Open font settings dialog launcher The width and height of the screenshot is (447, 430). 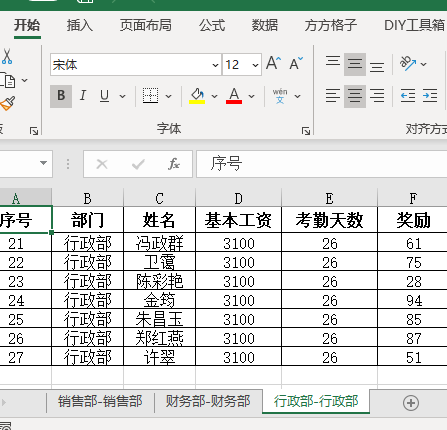point(306,131)
